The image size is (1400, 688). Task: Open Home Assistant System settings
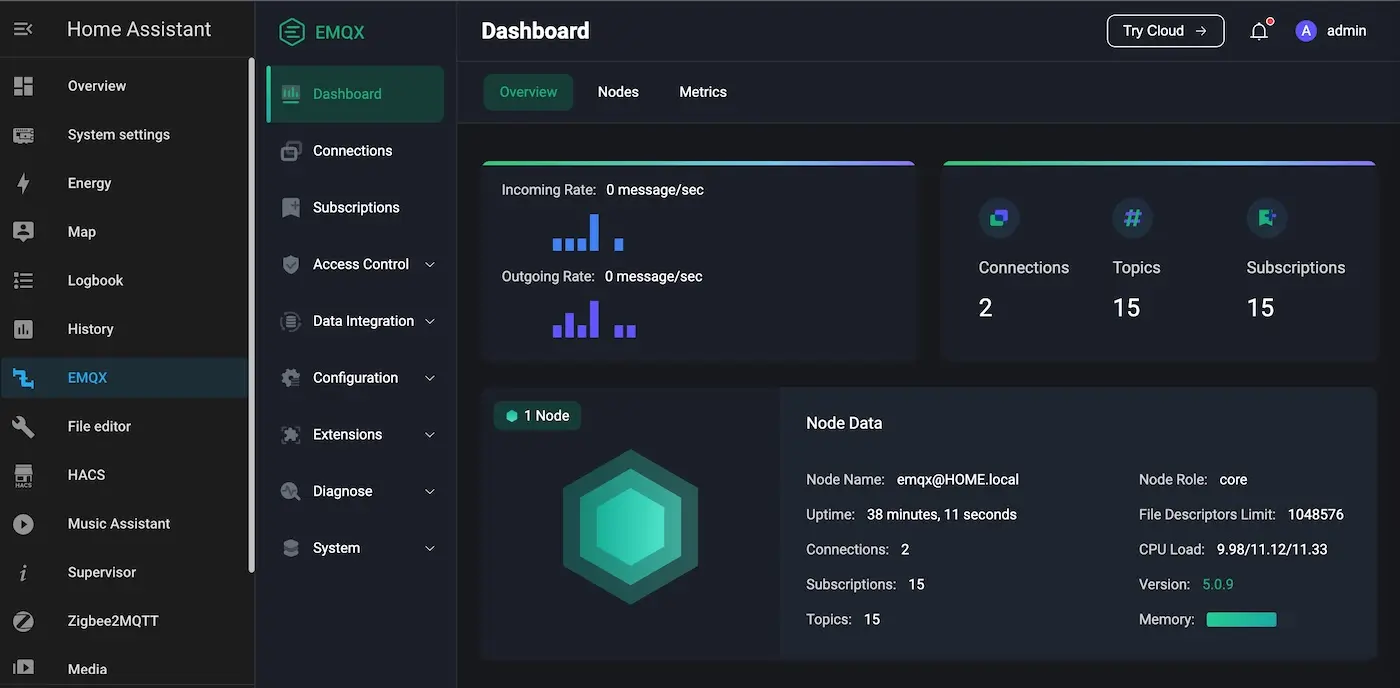[124, 135]
